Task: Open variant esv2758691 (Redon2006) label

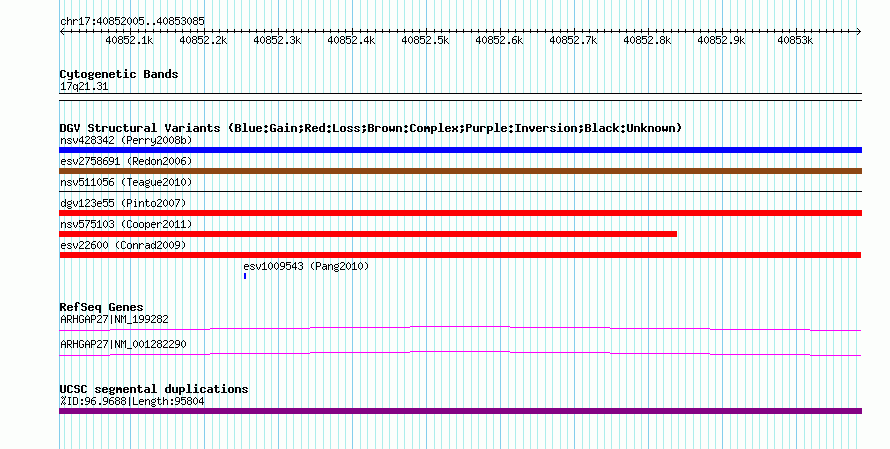Action: tap(126, 161)
